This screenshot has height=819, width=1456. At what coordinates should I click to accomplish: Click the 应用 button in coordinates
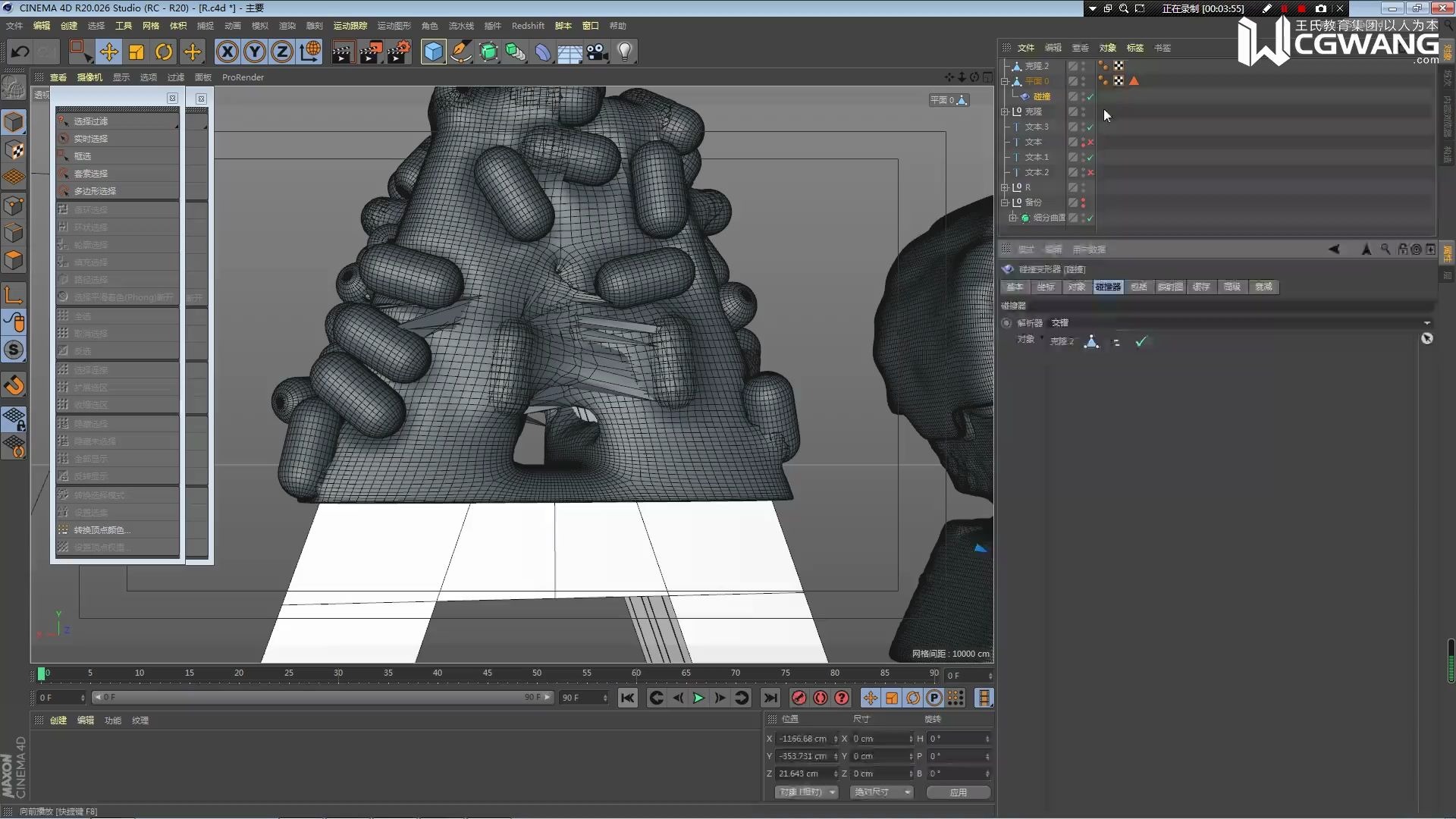[x=958, y=792]
